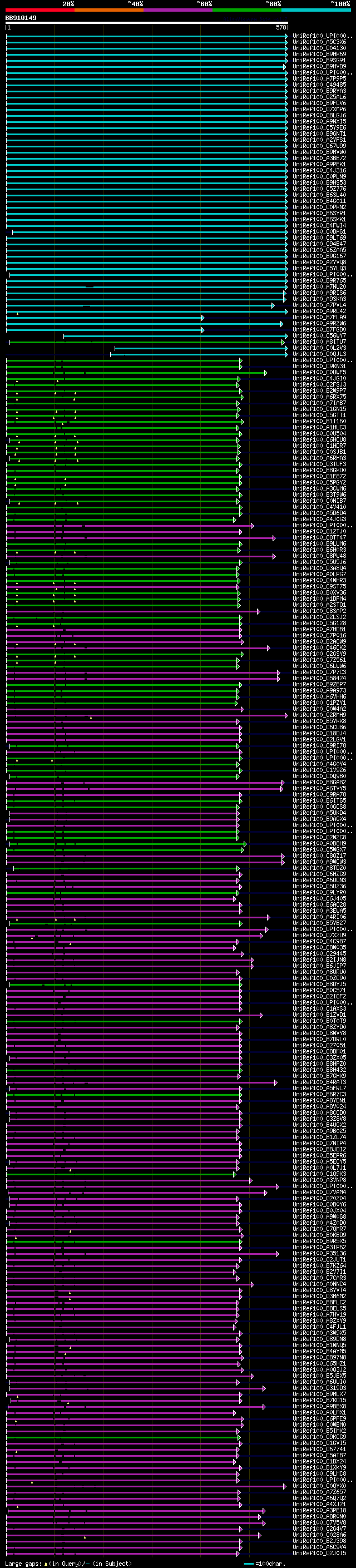Click hit UniRef100_A4J0G3
356x1568 pixels.
[319, 519]
